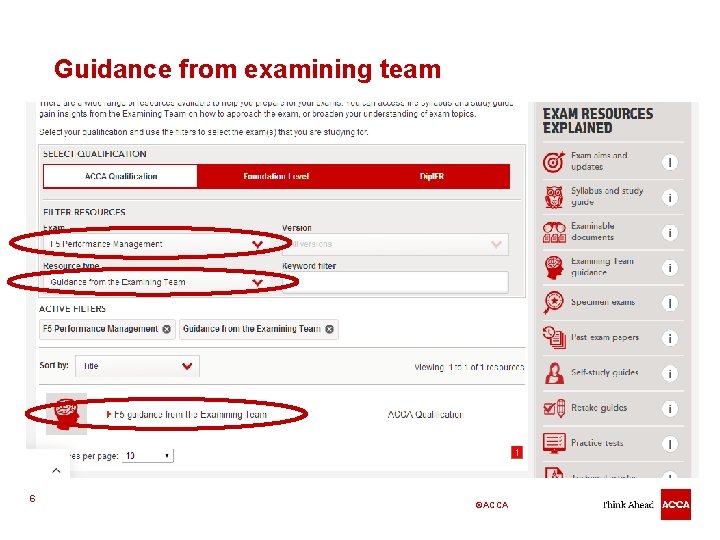Open info for Exam aims and updates
Viewport: 720px width, 540px height.
669,162
